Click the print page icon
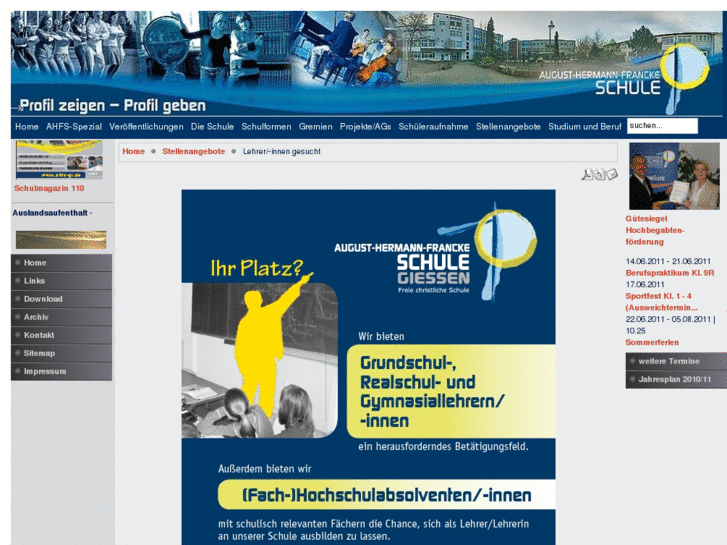The height and width of the screenshot is (545, 727). pos(599,174)
